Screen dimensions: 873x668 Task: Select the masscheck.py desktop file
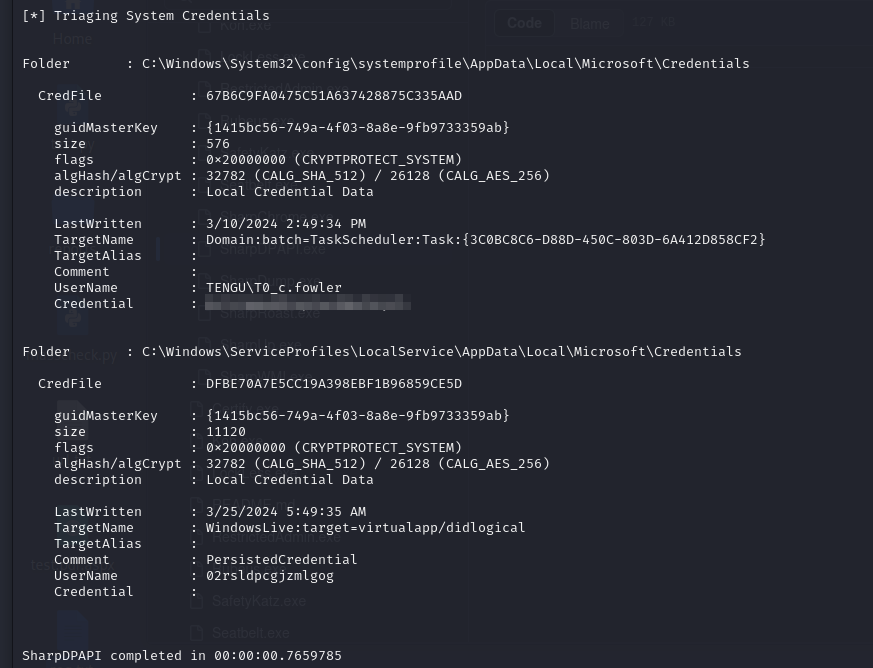pos(71,355)
